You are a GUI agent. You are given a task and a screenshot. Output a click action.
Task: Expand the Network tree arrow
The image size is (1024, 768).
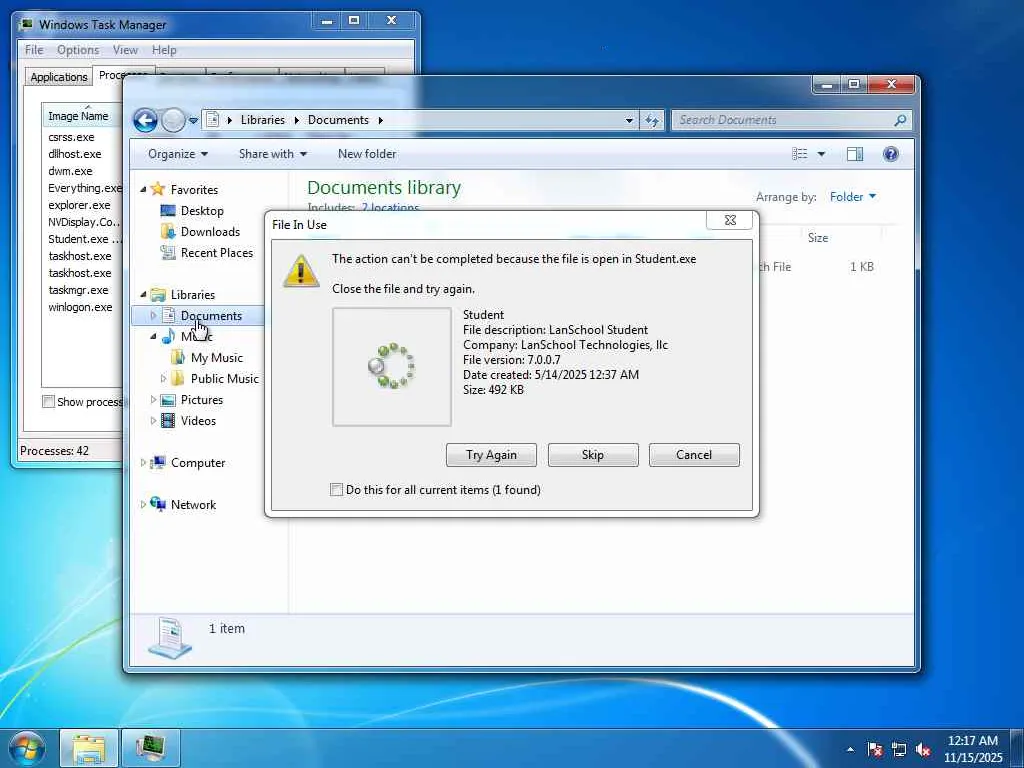point(143,505)
